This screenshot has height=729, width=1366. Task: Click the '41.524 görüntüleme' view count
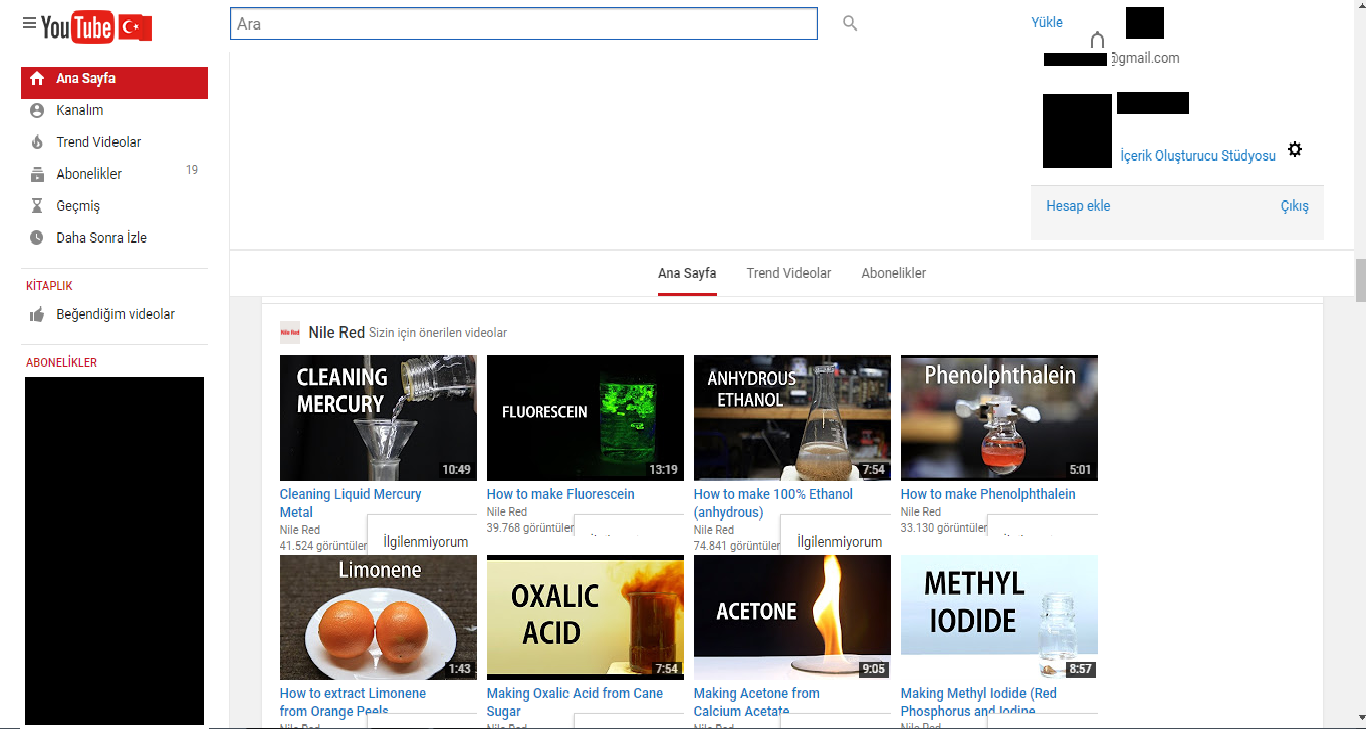(324, 546)
